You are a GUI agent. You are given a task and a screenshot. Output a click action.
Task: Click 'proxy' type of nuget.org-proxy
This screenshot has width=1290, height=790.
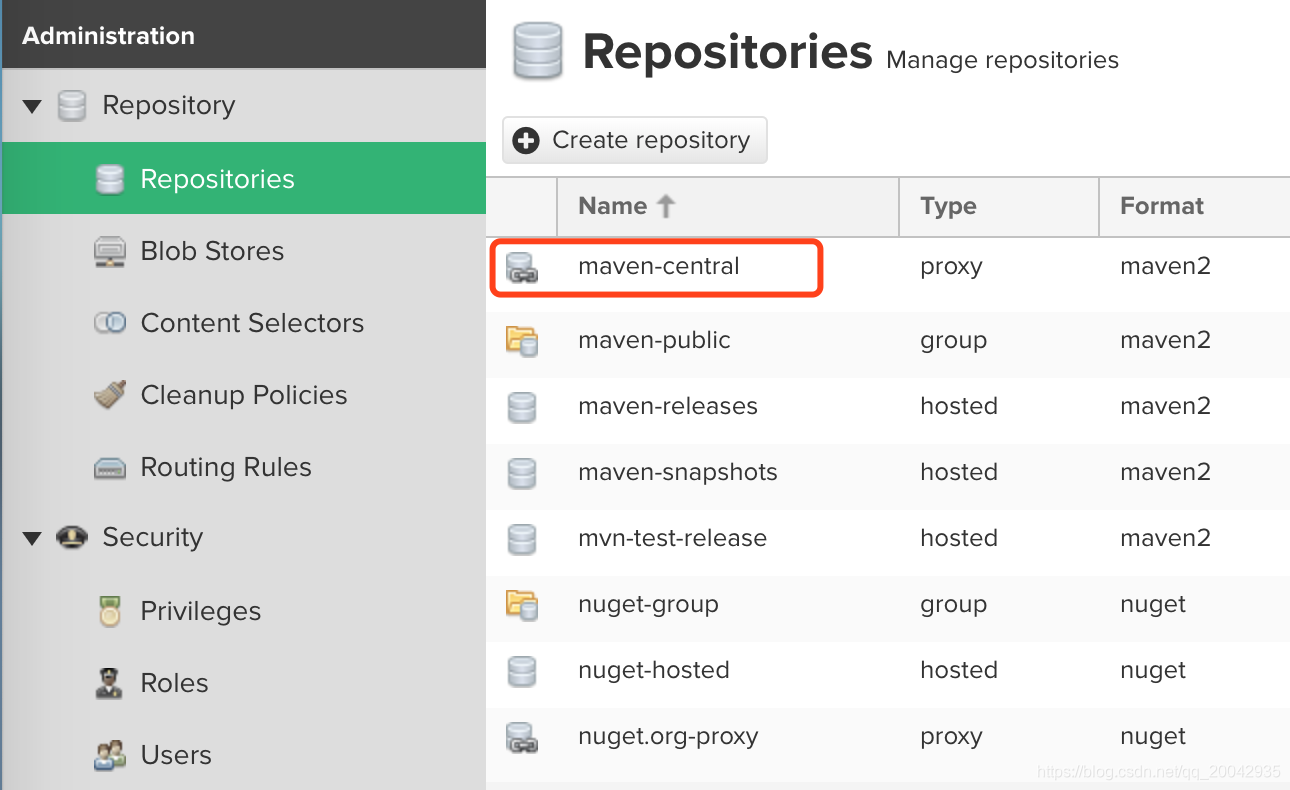tap(952, 737)
